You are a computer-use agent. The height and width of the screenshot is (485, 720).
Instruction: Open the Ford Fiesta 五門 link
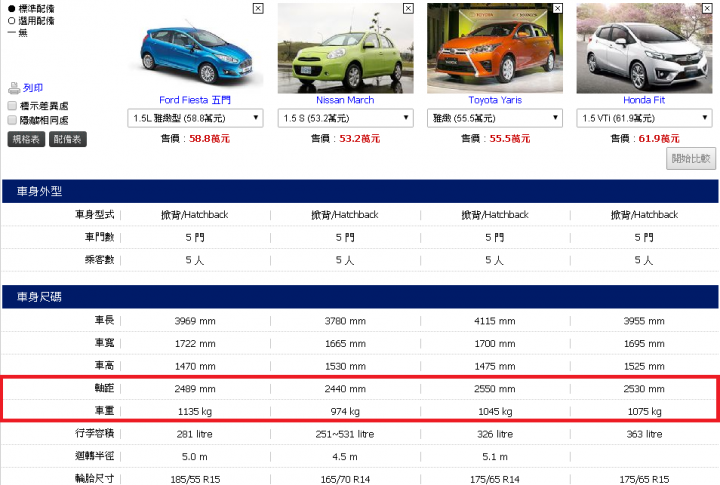(x=195, y=100)
